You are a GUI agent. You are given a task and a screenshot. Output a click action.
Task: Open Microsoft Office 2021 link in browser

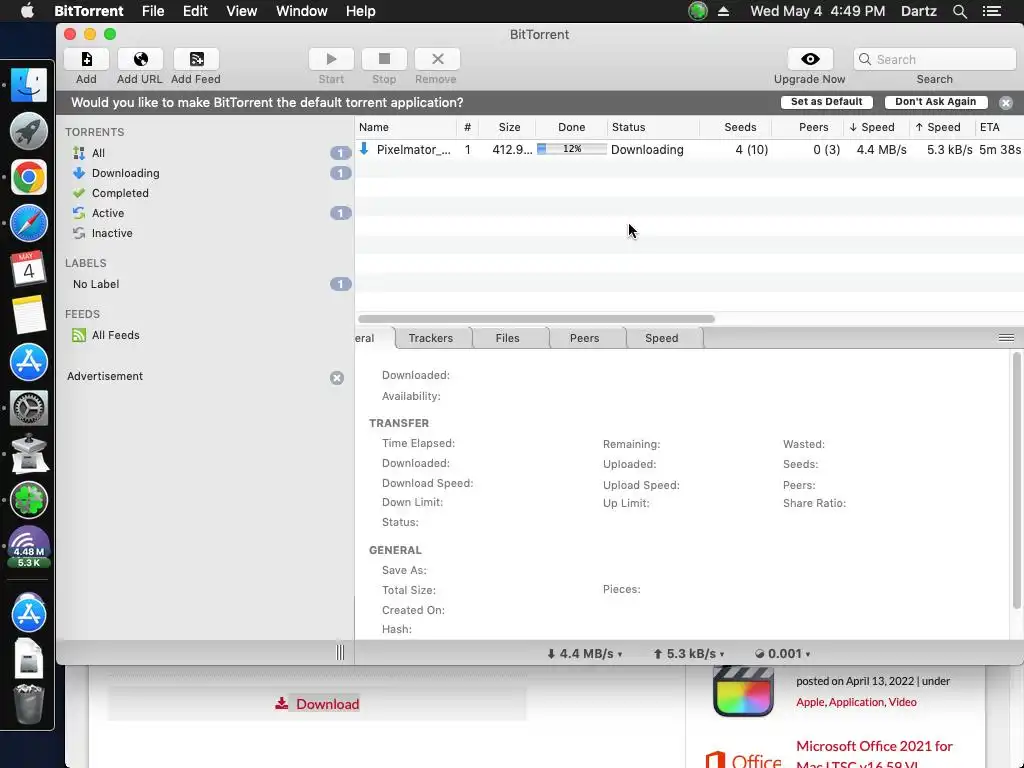pyautogui.click(x=875, y=755)
